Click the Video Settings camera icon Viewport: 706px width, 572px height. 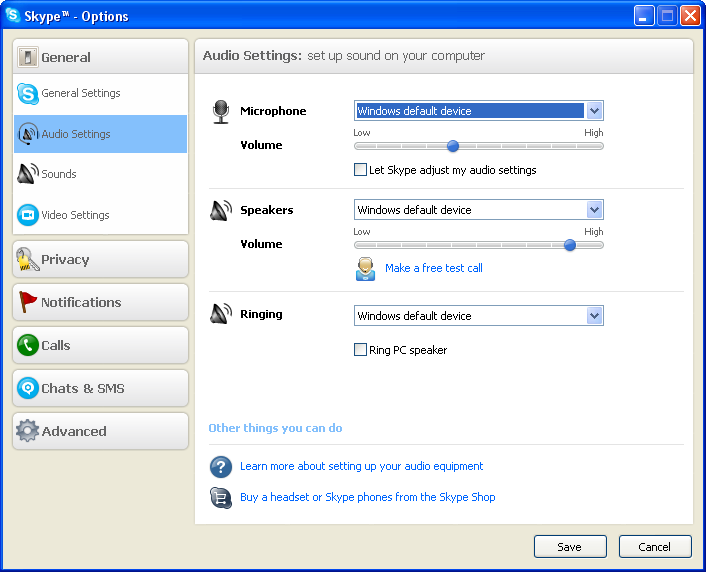click(x=28, y=215)
